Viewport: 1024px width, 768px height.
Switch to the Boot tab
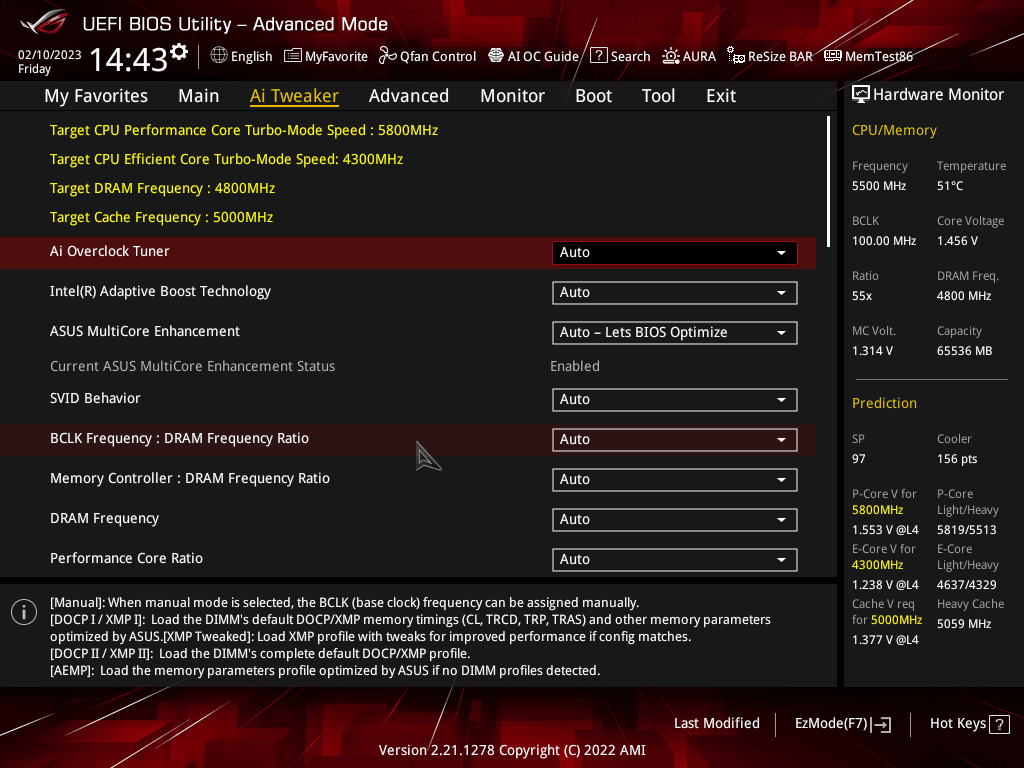594,96
